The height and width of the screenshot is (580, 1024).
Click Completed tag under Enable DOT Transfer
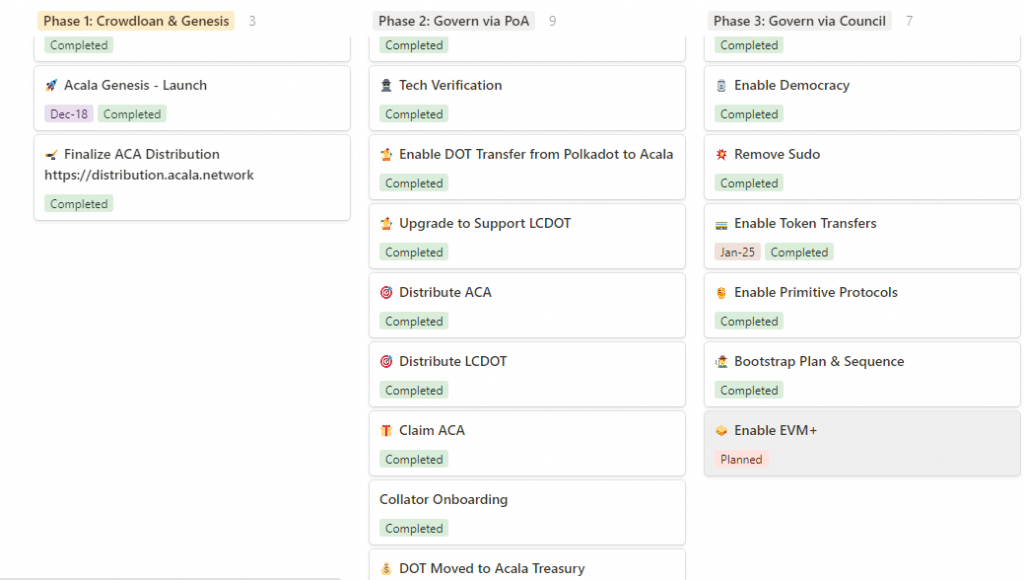[414, 184]
